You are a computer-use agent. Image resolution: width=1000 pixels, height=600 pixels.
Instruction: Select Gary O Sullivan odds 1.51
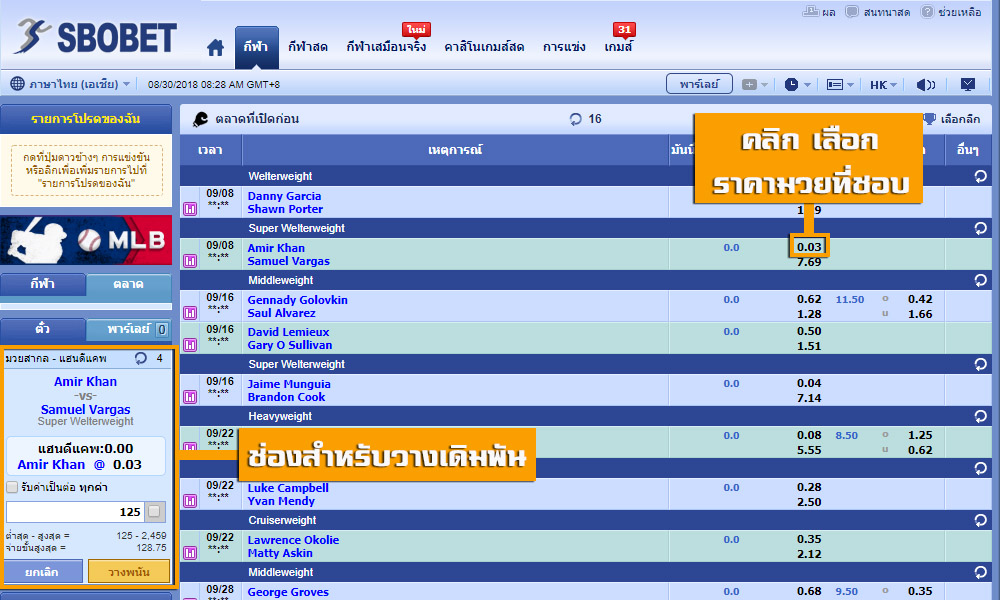809,346
